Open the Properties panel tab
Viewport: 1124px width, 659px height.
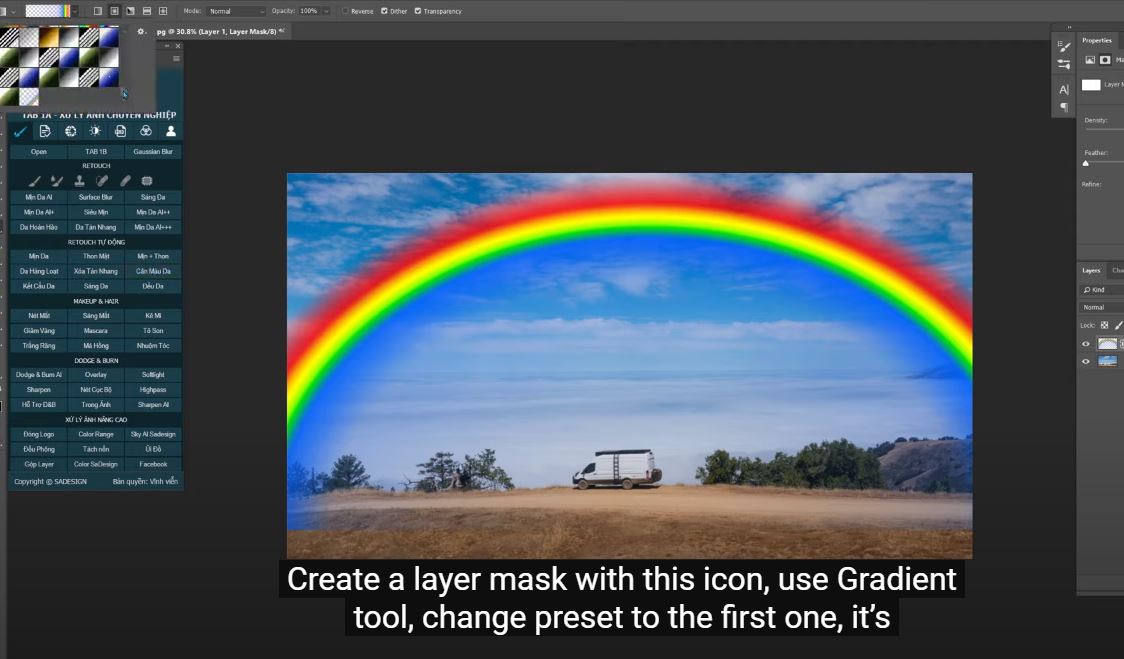click(x=1097, y=41)
